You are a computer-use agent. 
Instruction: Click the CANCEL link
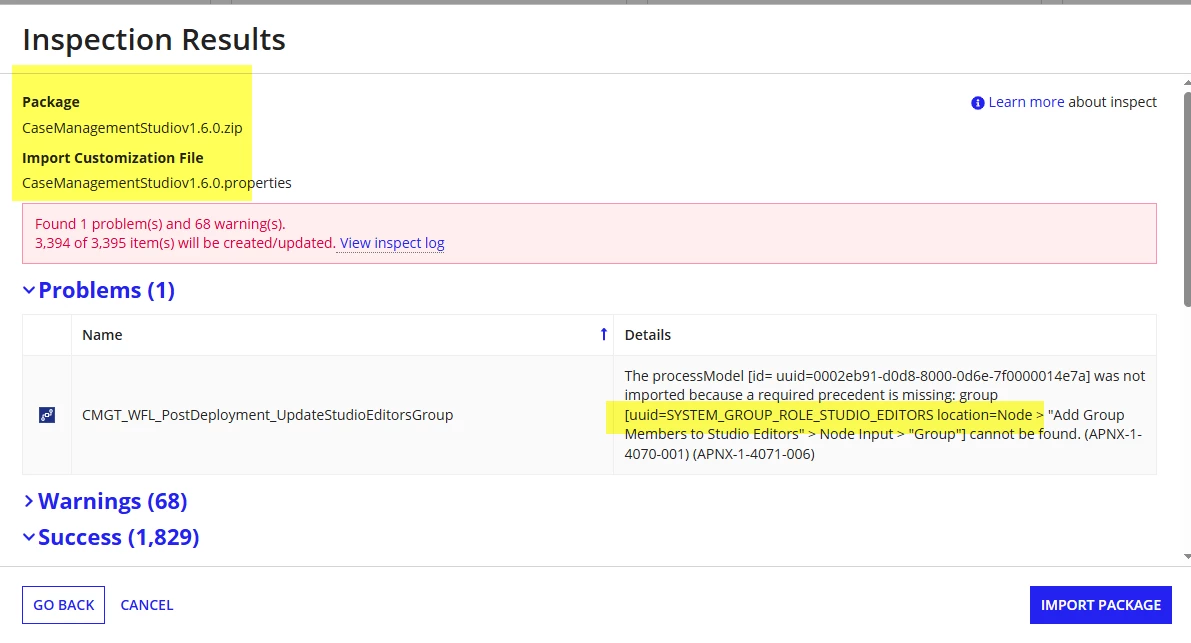(x=147, y=605)
